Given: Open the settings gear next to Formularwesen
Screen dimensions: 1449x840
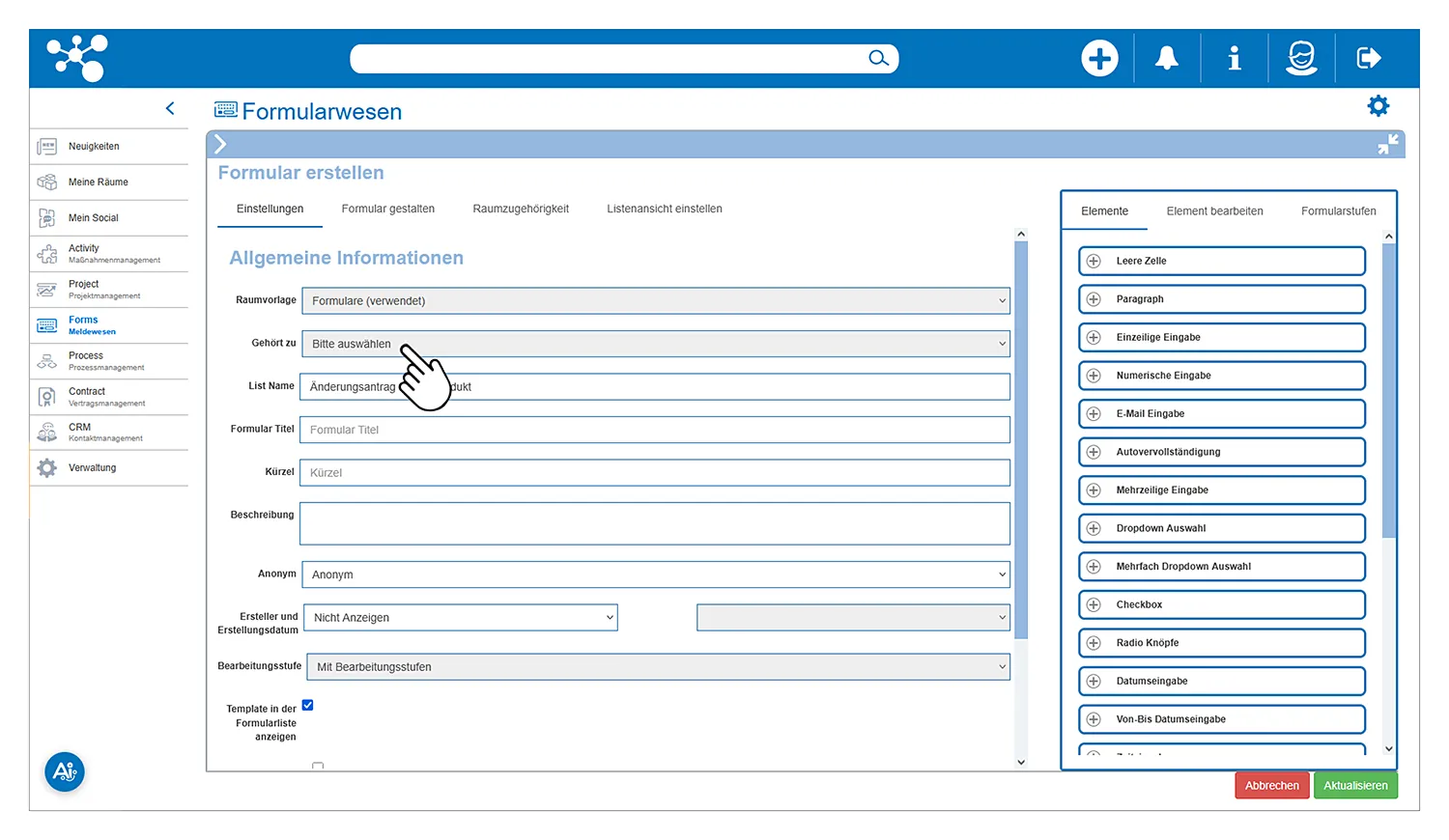Looking at the screenshot, I should tap(1378, 106).
